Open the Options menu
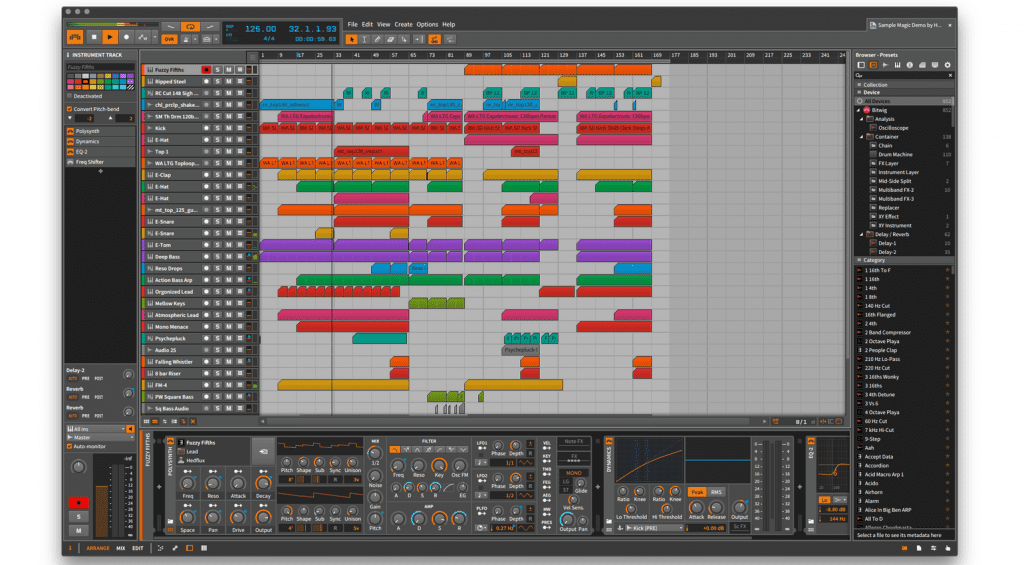 [x=427, y=24]
